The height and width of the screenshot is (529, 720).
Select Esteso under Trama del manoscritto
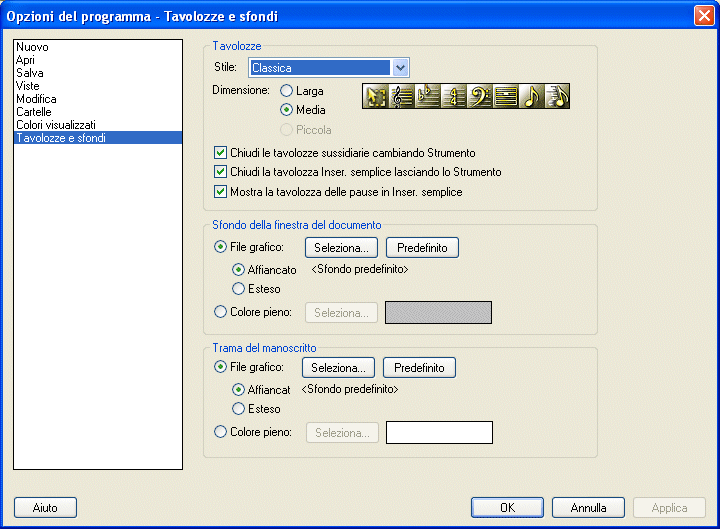point(238,409)
